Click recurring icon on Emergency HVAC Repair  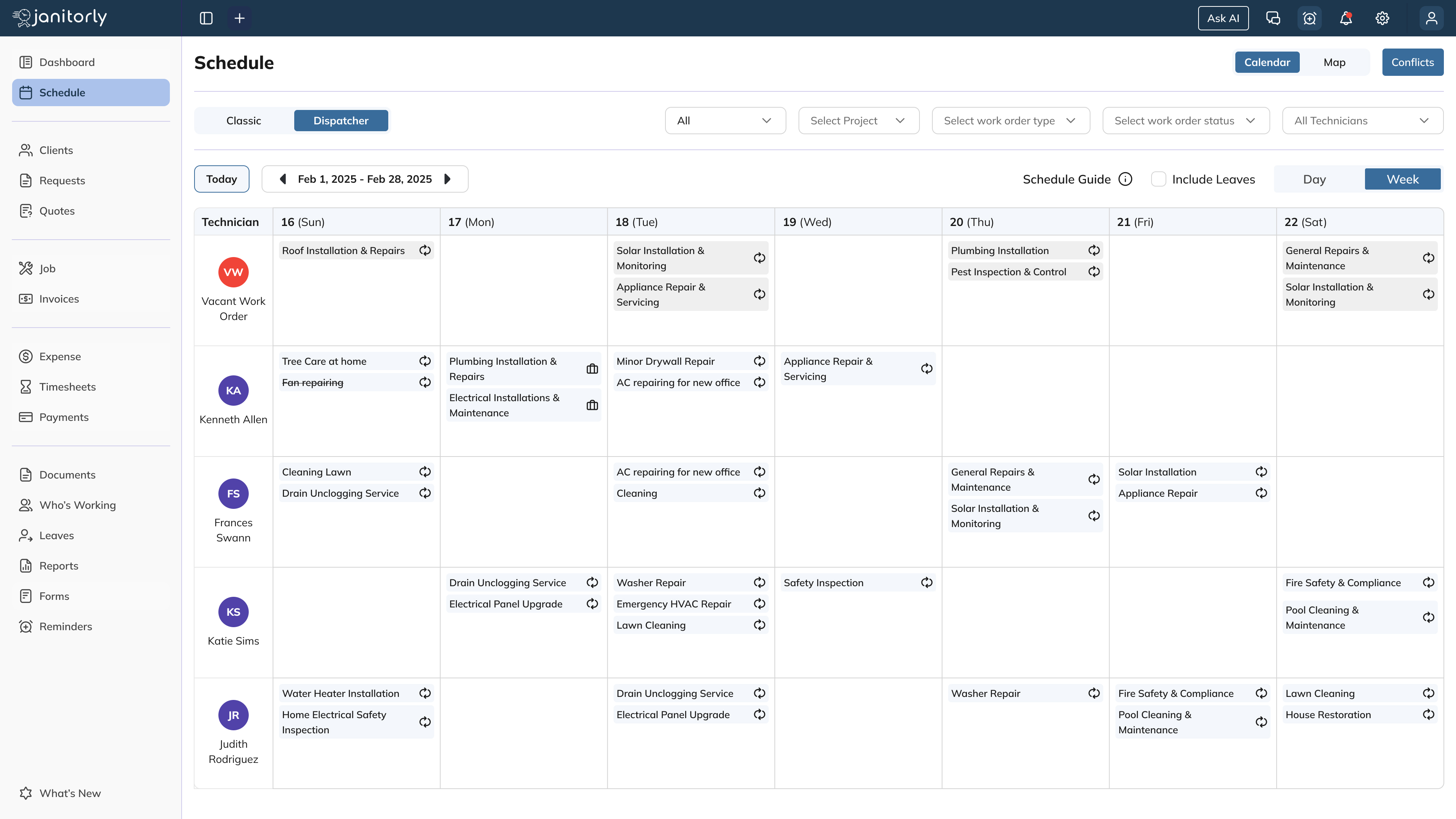coord(759,604)
